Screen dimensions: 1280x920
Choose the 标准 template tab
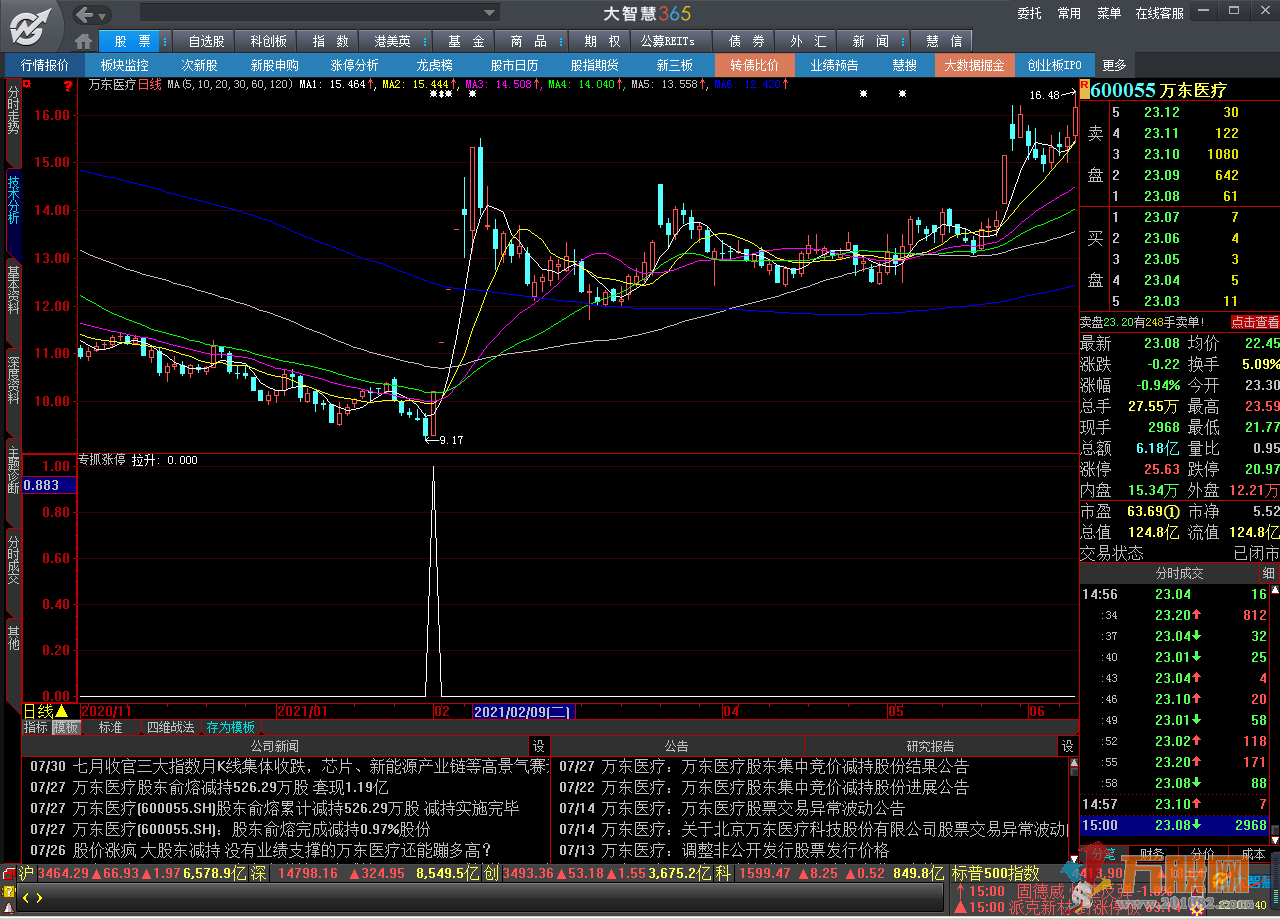(x=110, y=728)
